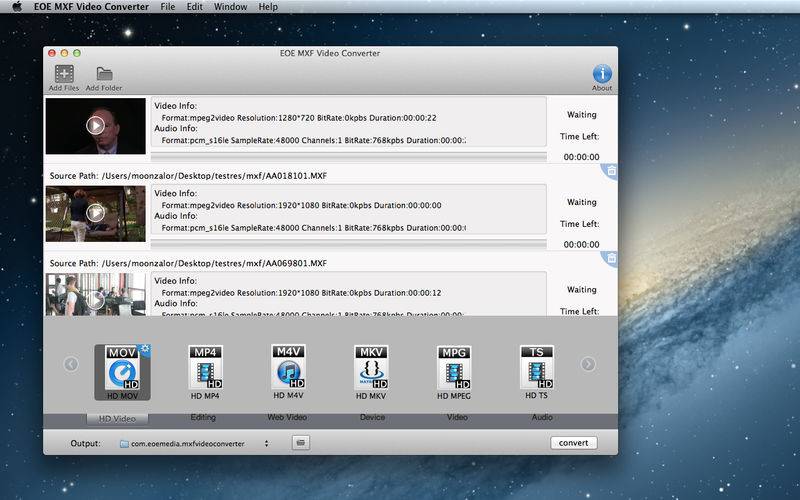The image size is (800, 500).
Task: Click Source Path text for AA069801.MXF
Action: [188, 263]
